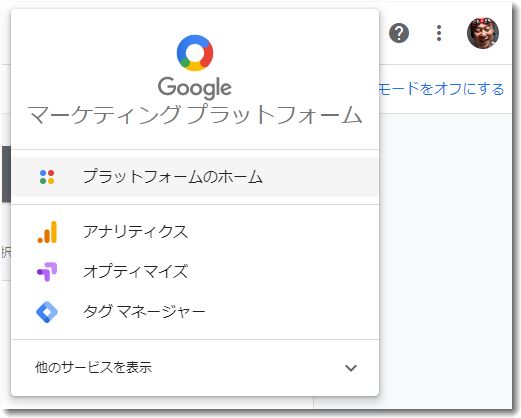Open アナリティクス from the product list
Image resolution: width=521 pixels, height=418 pixels.
click(x=195, y=232)
